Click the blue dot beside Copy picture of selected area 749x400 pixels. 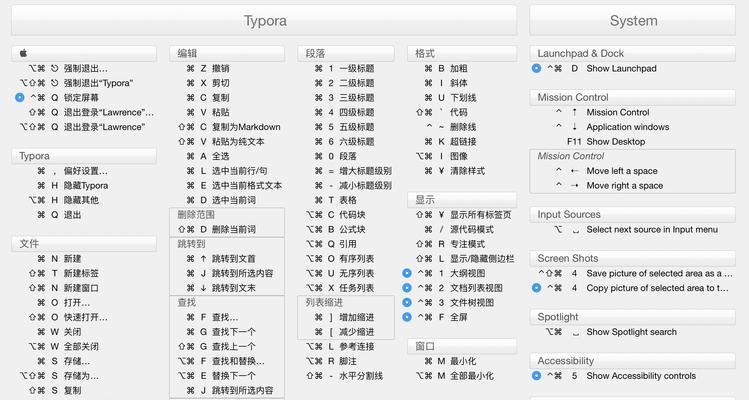click(x=536, y=288)
